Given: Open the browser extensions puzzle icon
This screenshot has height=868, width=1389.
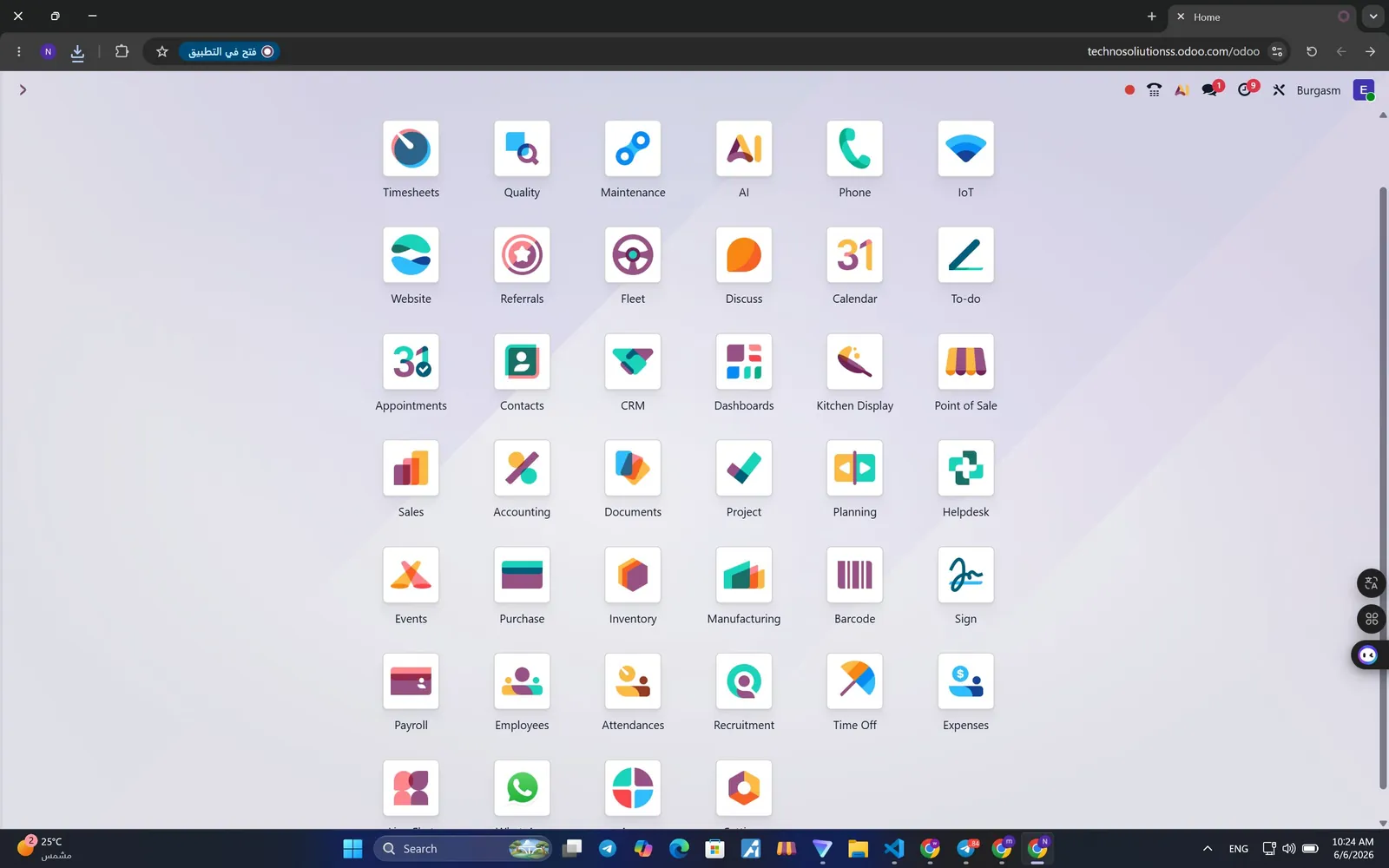Looking at the screenshot, I should click(122, 51).
